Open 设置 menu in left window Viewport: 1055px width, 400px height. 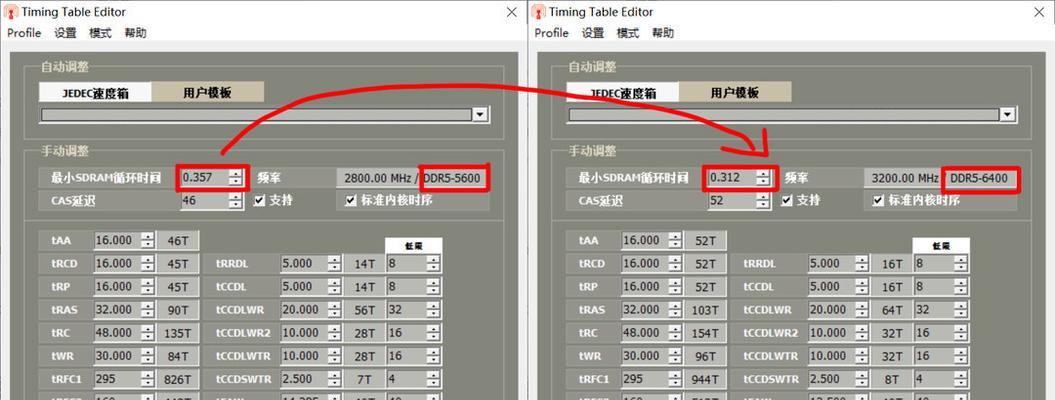[x=65, y=33]
